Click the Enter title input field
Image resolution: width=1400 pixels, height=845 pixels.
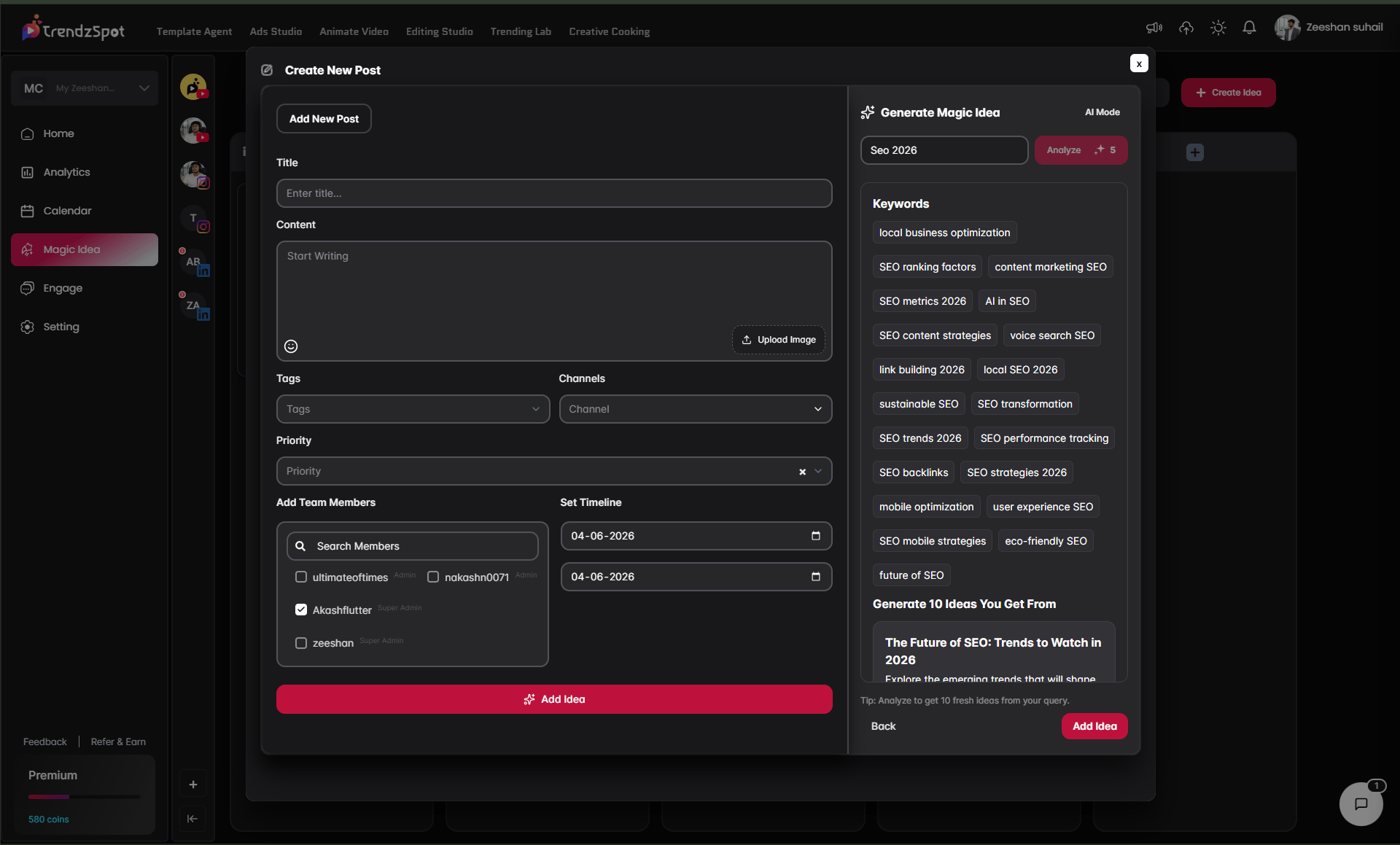(x=554, y=193)
